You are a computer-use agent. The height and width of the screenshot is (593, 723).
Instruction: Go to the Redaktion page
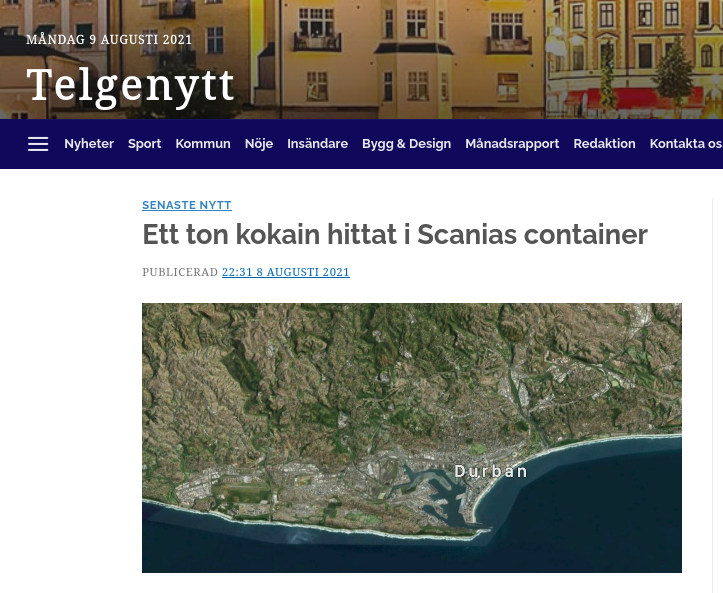click(604, 144)
